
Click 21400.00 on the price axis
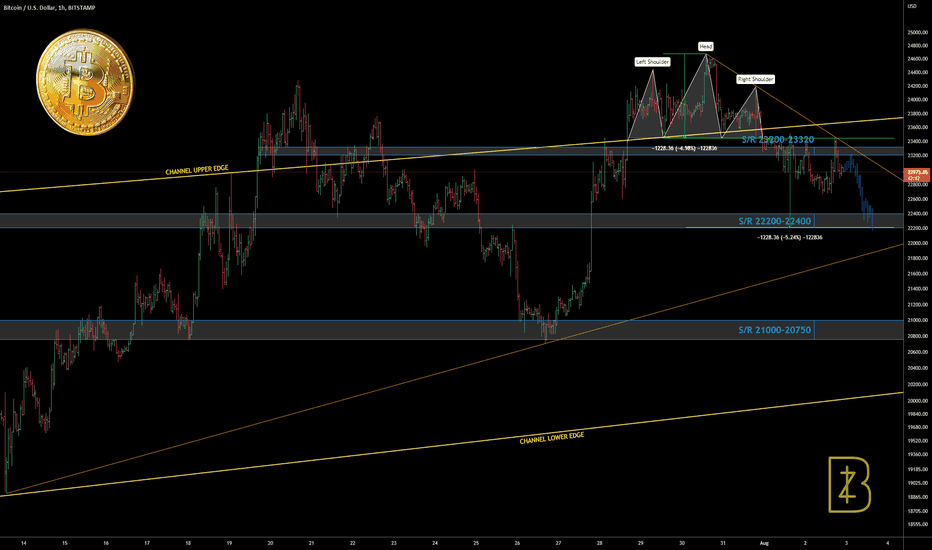918,289
